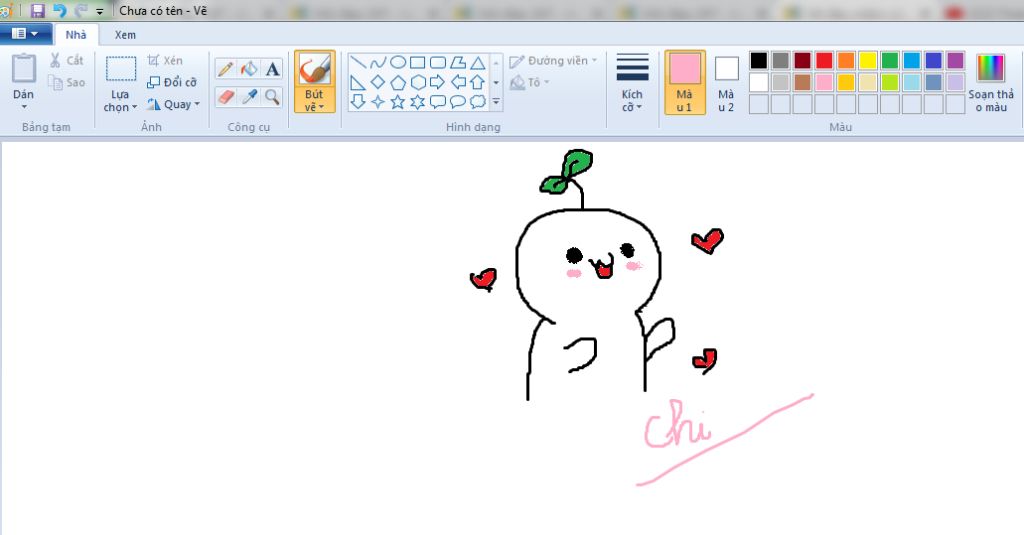This screenshot has height=535, width=1024.
Task: Click the undo arrow in title bar
Action: pyautogui.click(x=59, y=10)
